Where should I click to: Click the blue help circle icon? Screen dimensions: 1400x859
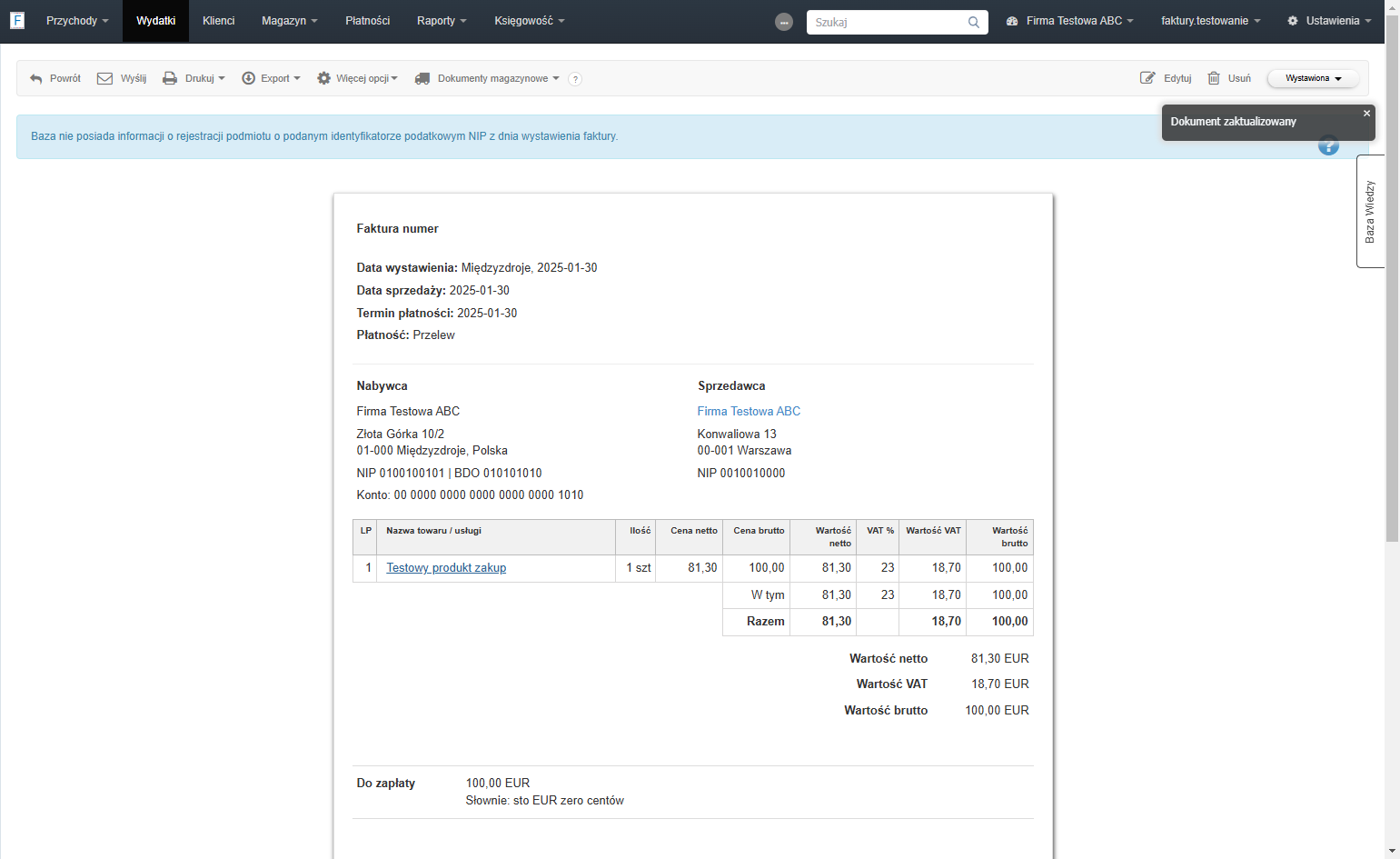click(1328, 145)
